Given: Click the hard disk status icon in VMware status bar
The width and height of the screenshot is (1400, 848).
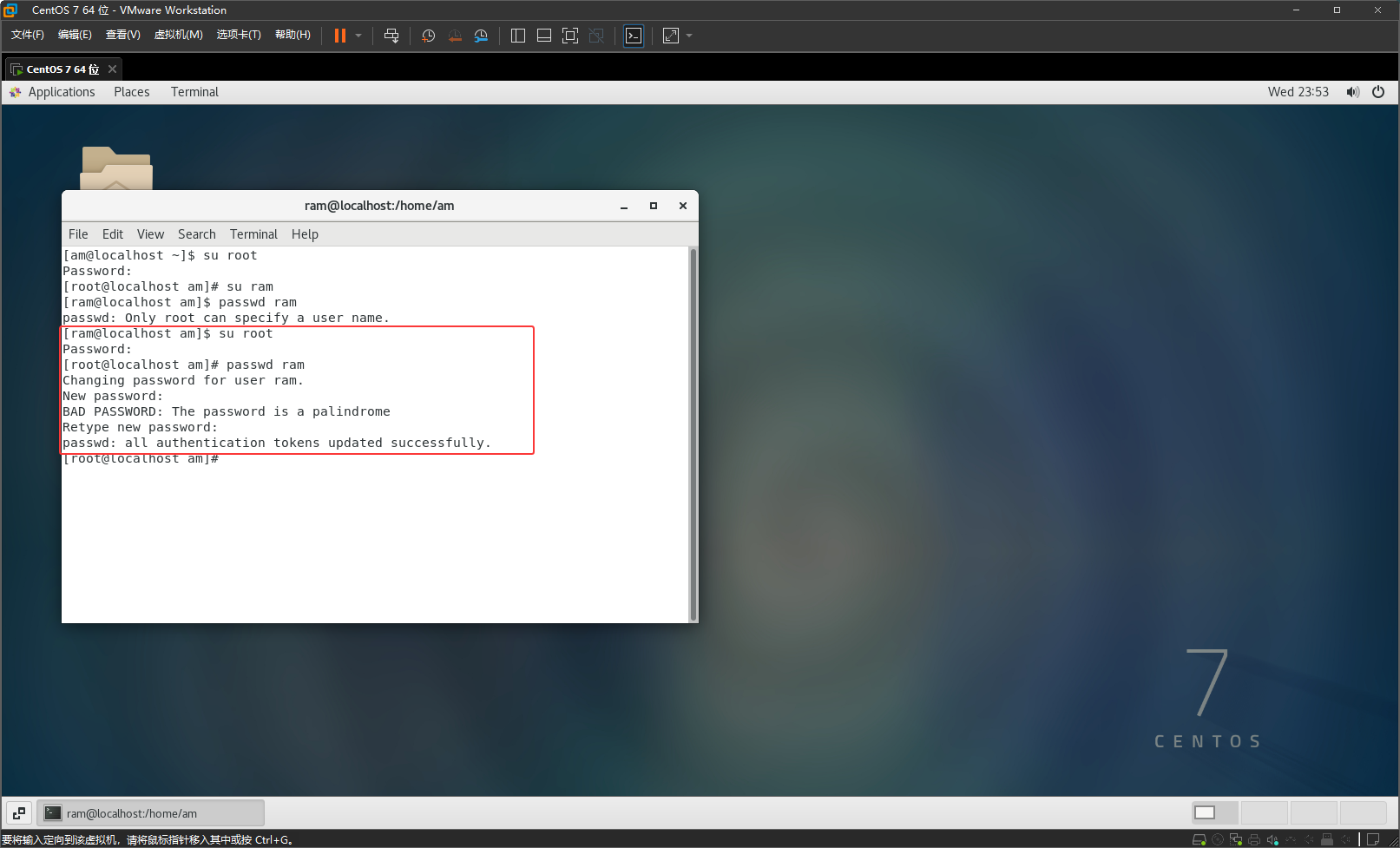Looking at the screenshot, I should pos(1200,839).
